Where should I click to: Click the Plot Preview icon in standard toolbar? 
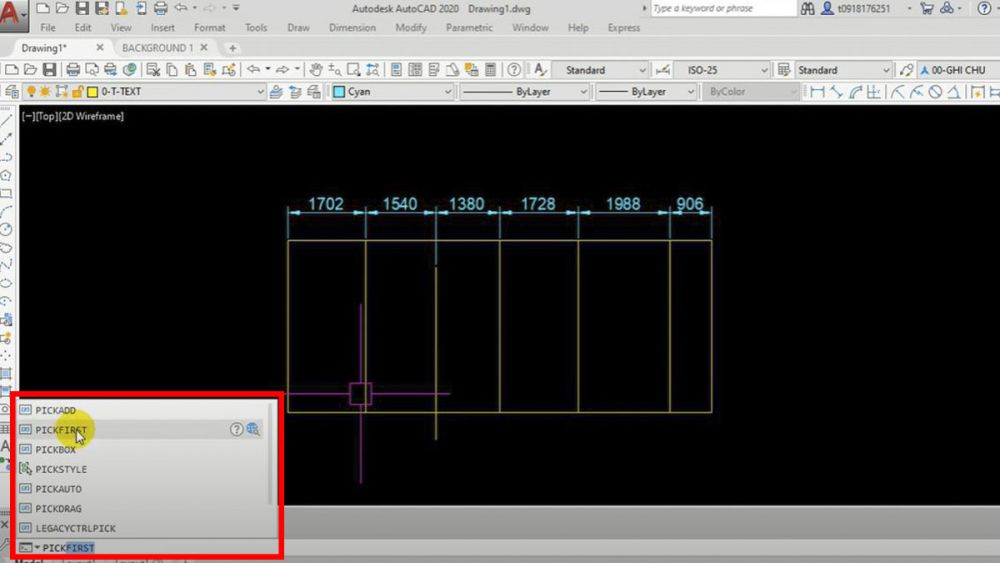(92, 69)
